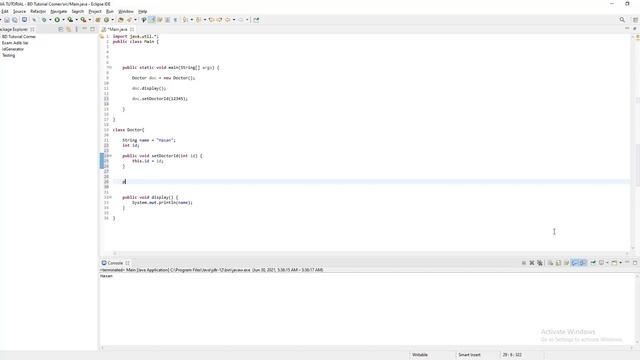Screen dimensions: 640x360
Task: Collapse the main method fold marker
Action: [x=110, y=67]
